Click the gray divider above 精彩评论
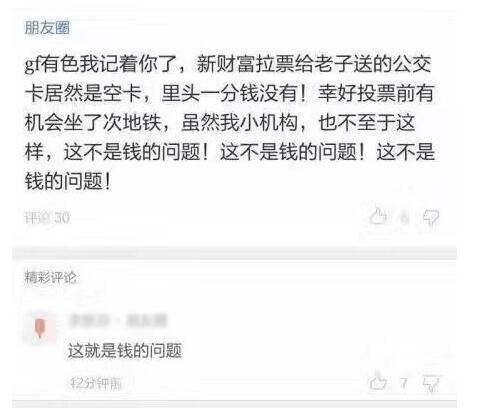The width and height of the screenshot is (493, 408). [x=234, y=253]
